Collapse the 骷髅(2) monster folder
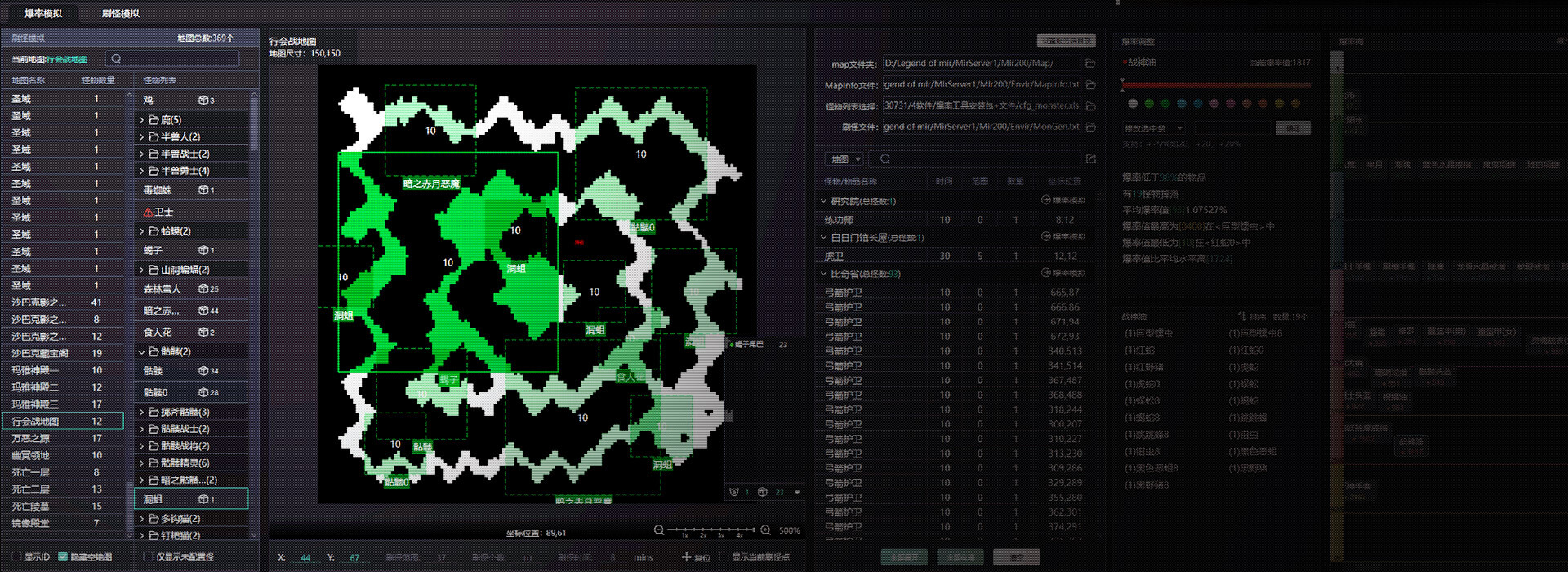 click(141, 352)
